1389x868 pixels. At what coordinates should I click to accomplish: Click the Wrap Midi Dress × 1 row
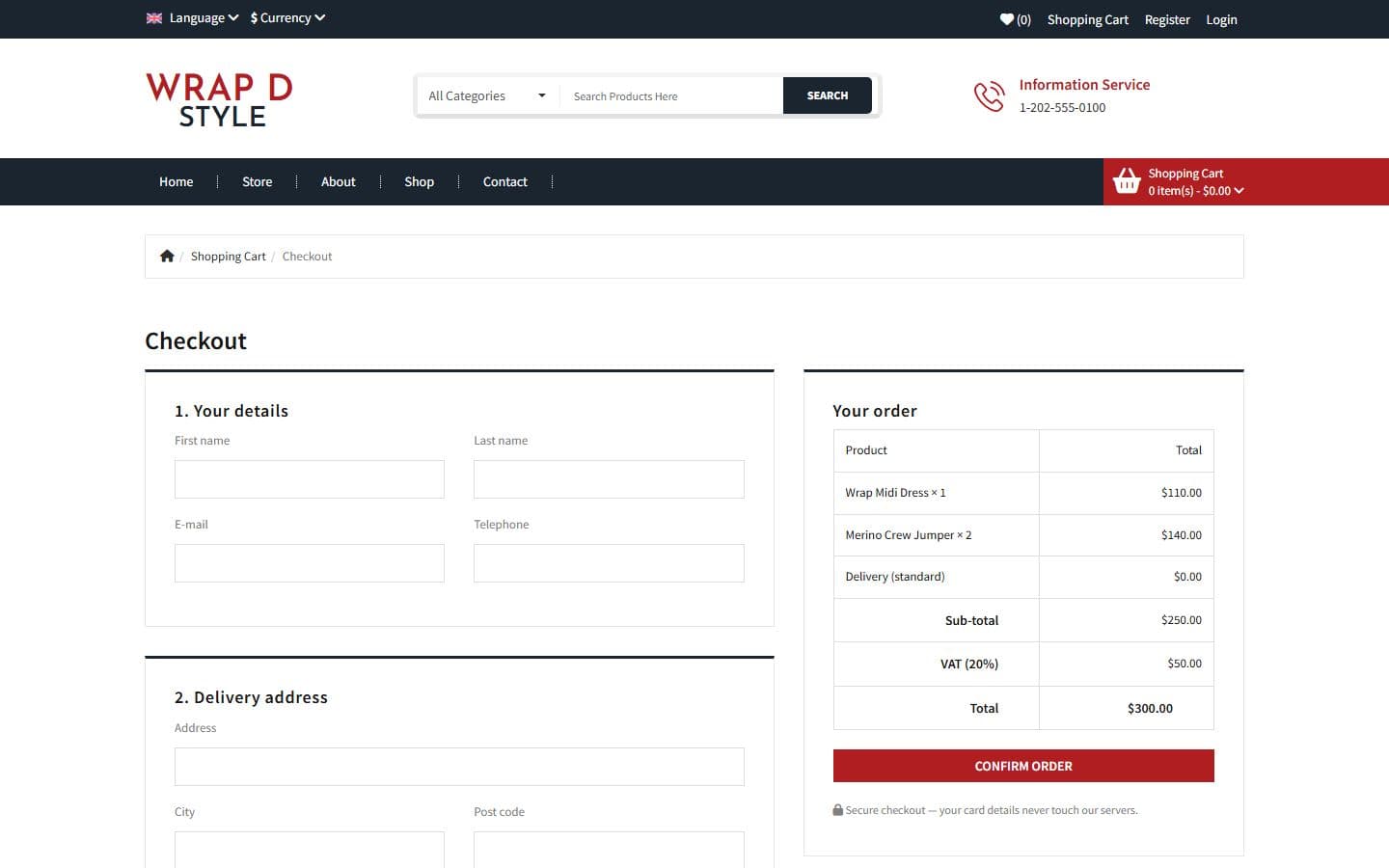(x=1023, y=493)
